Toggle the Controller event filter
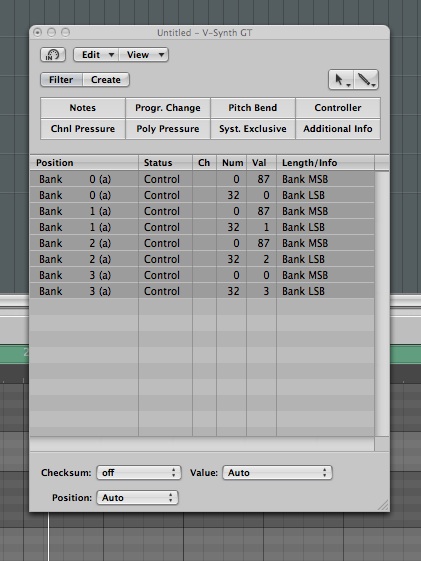 click(x=338, y=108)
